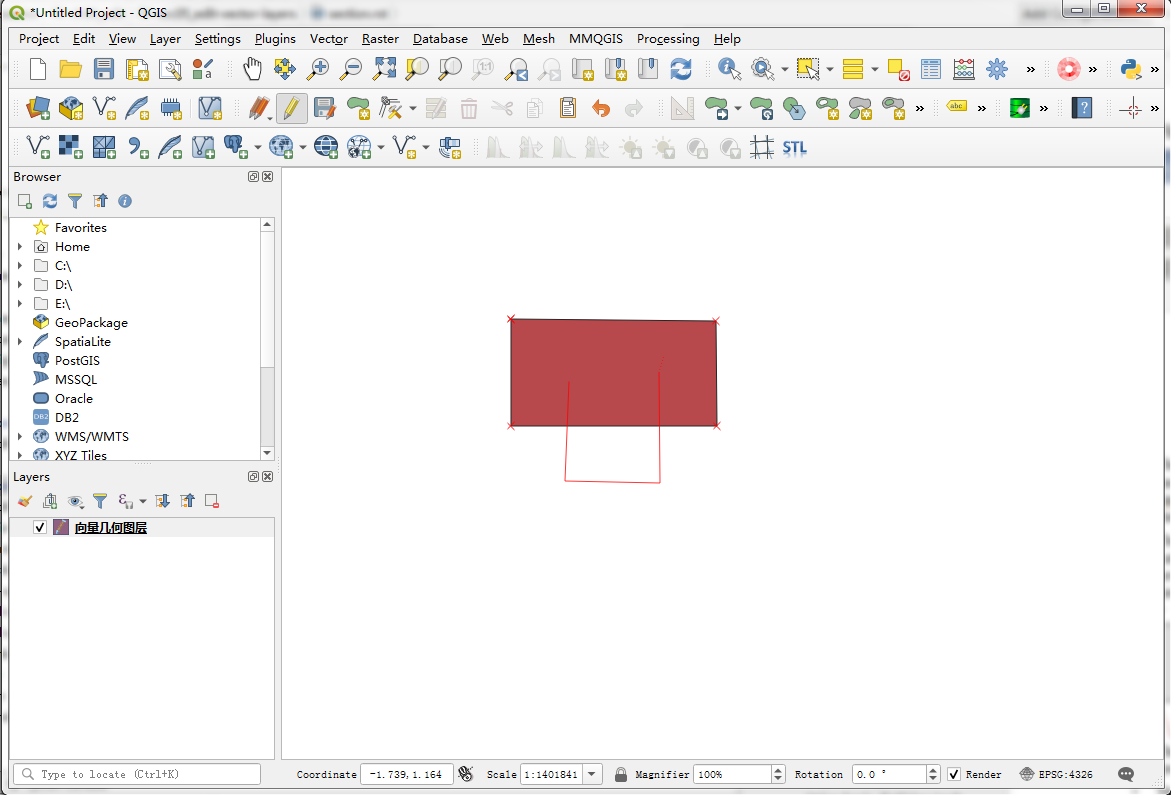Image resolution: width=1171 pixels, height=795 pixels.
Task: Open the attribute table icon
Action: pos(931,69)
